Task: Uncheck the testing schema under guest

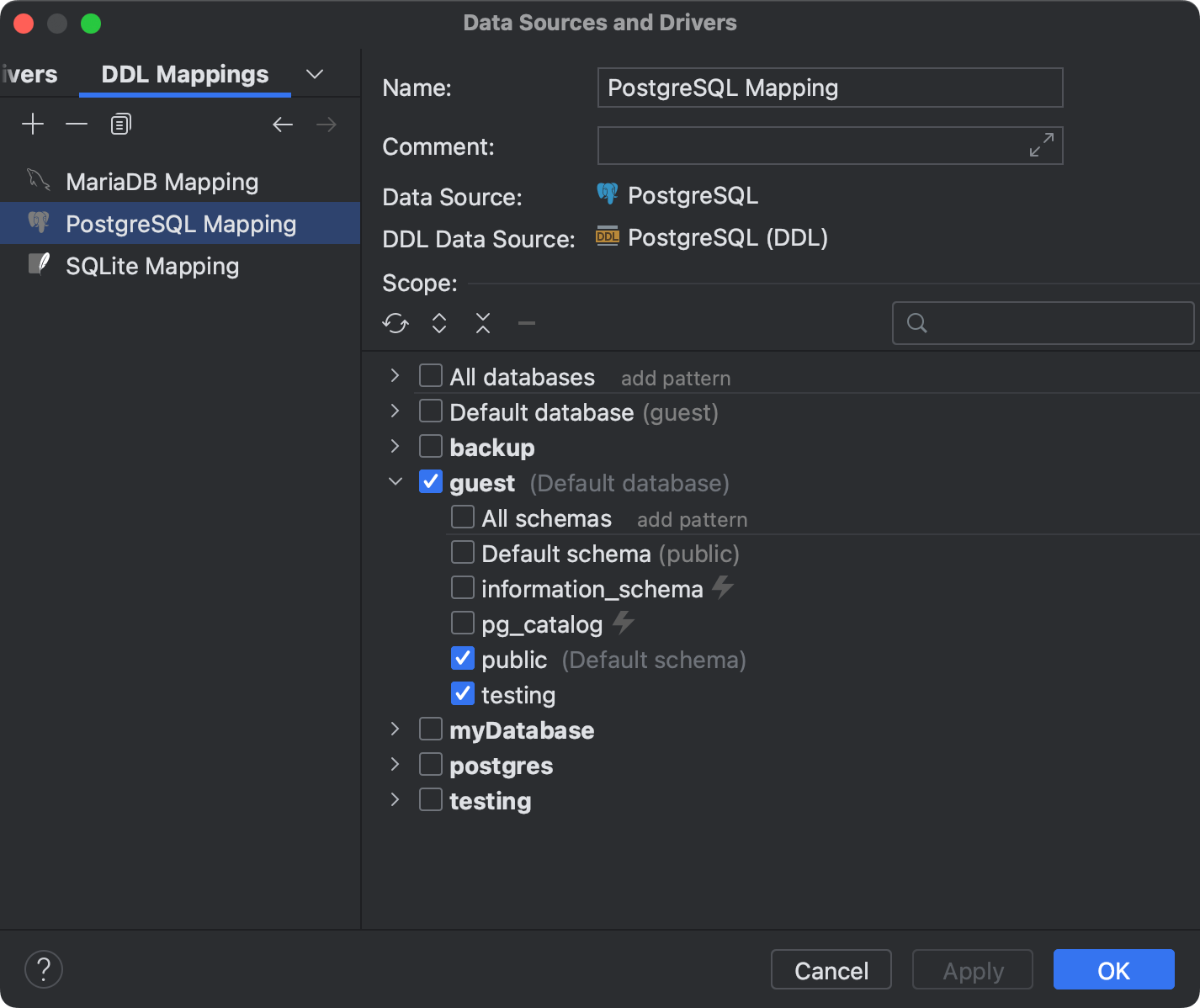Action: (462, 693)
